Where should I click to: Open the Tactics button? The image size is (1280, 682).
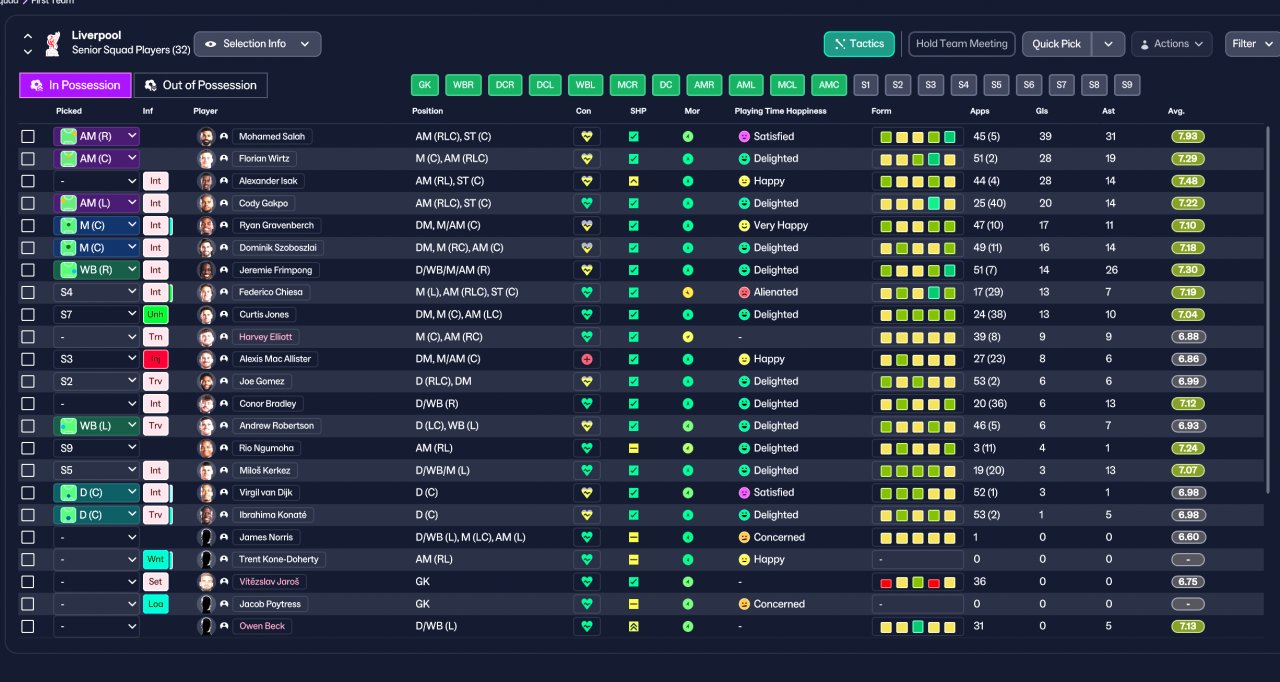pos(859,44)
